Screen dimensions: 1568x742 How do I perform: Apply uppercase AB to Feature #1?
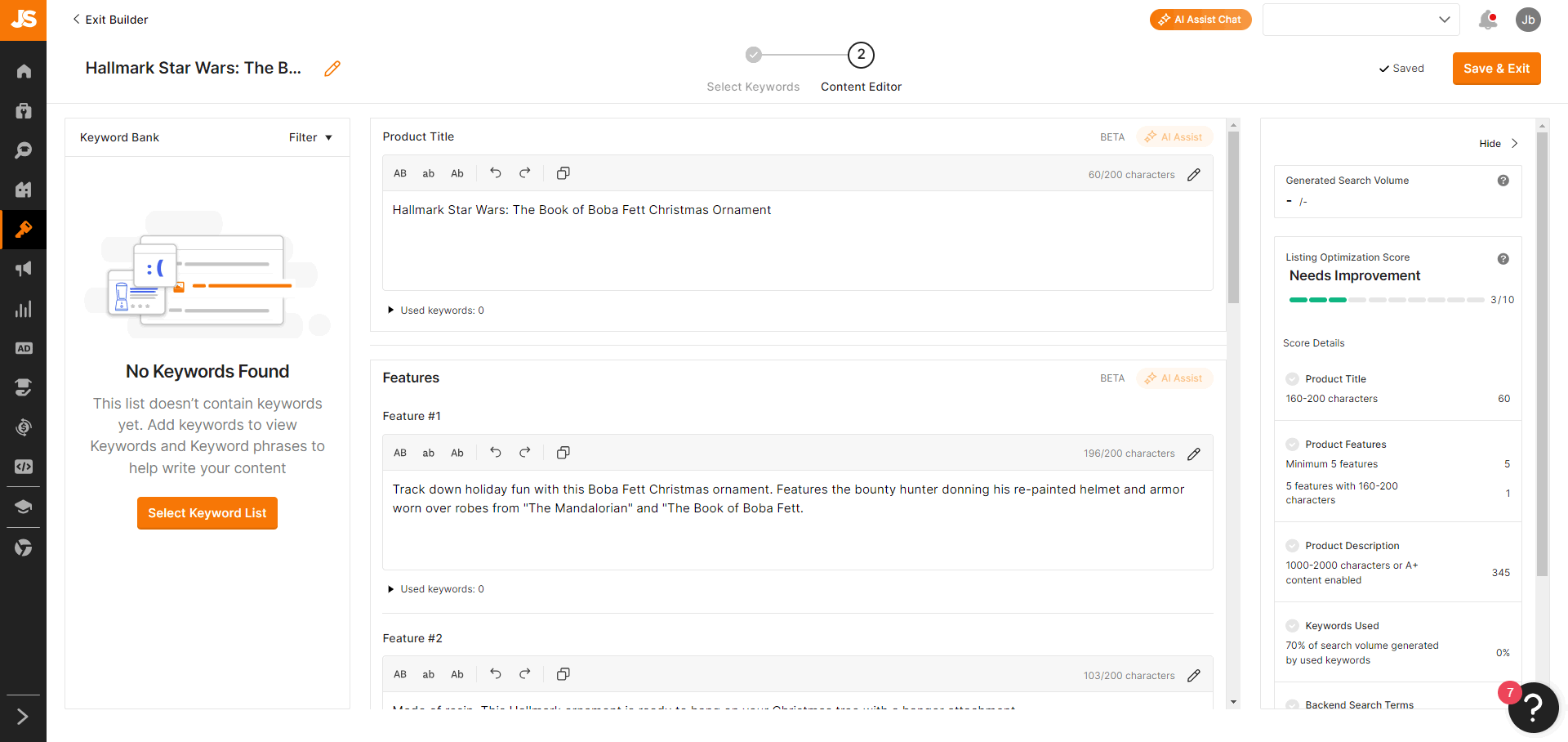(400, 453)
